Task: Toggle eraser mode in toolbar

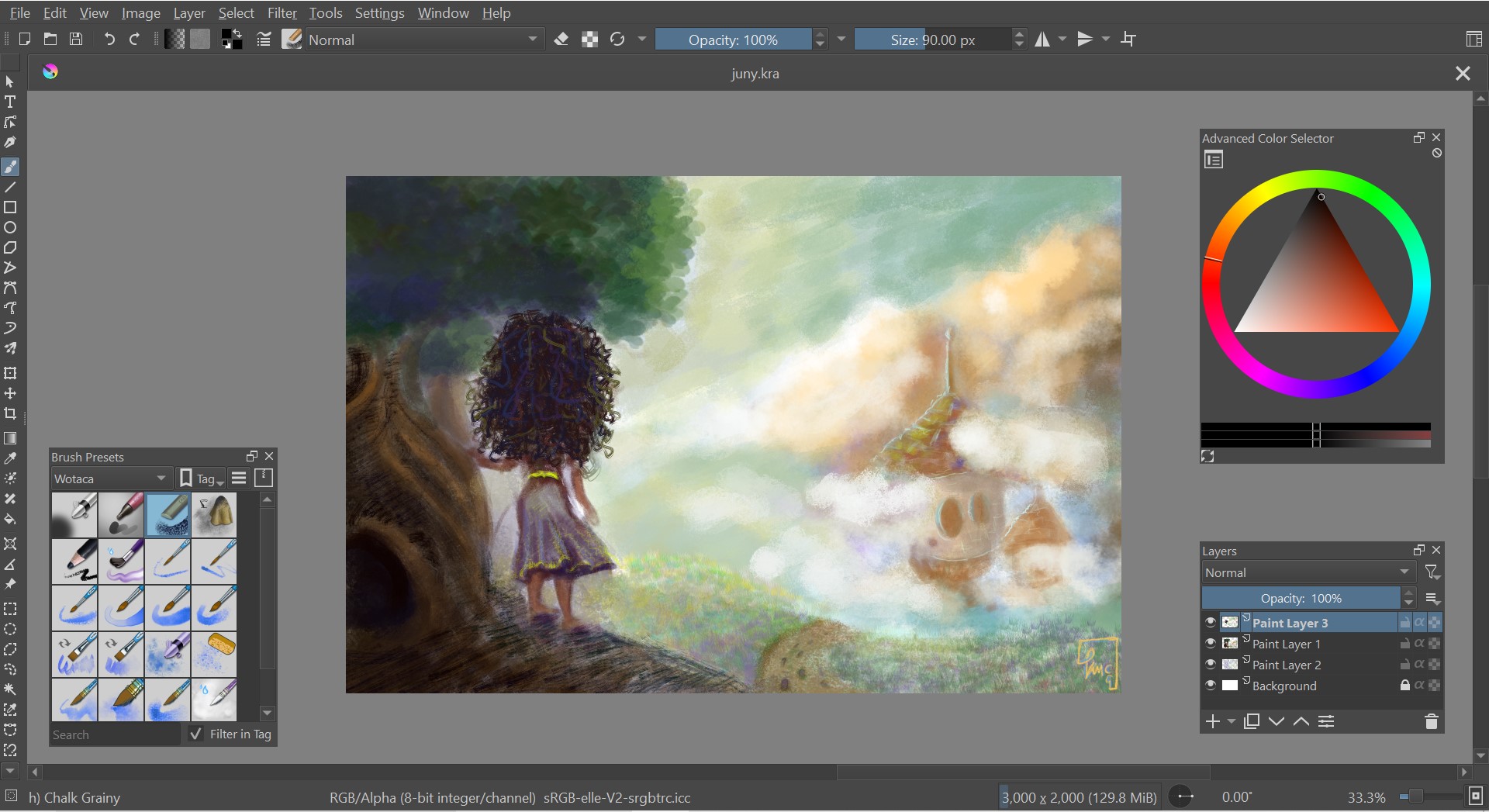Action: 561,39
